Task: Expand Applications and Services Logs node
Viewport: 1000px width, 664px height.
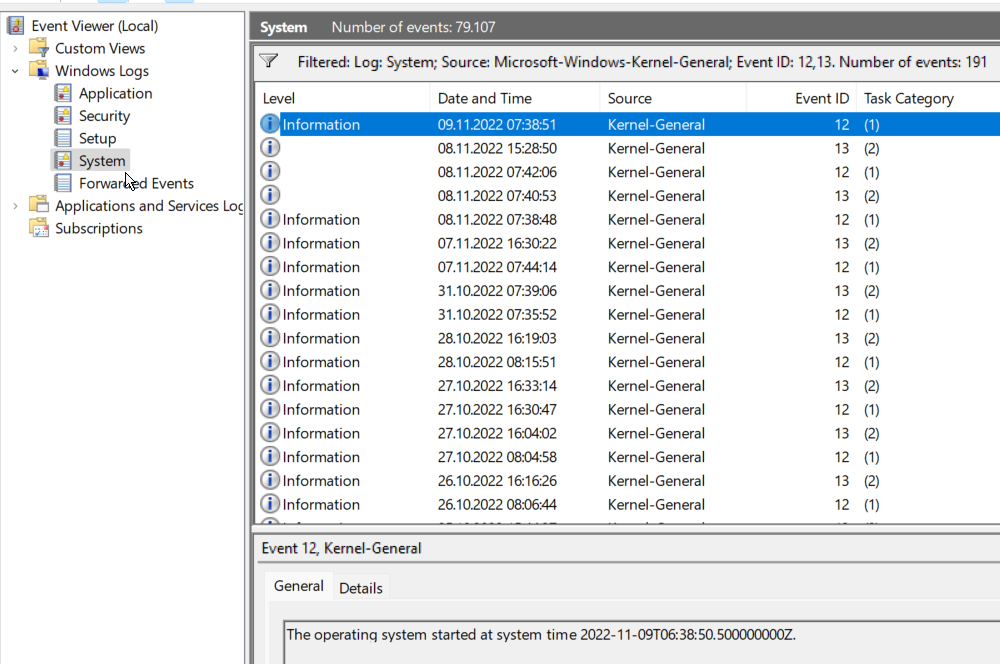Action: (15, 206)
